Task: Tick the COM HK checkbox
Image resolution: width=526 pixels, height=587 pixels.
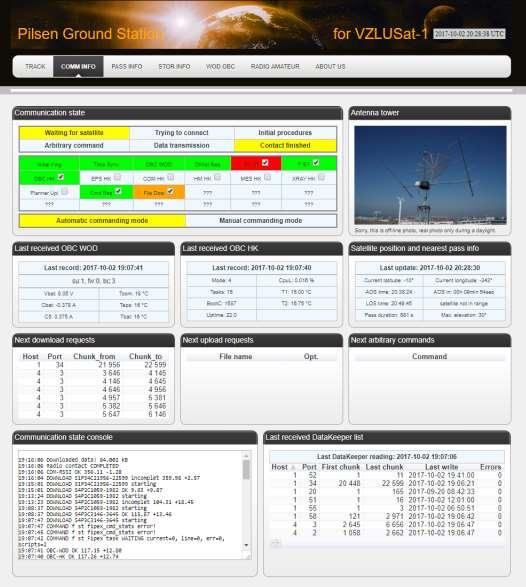Action: click(171, 177)
